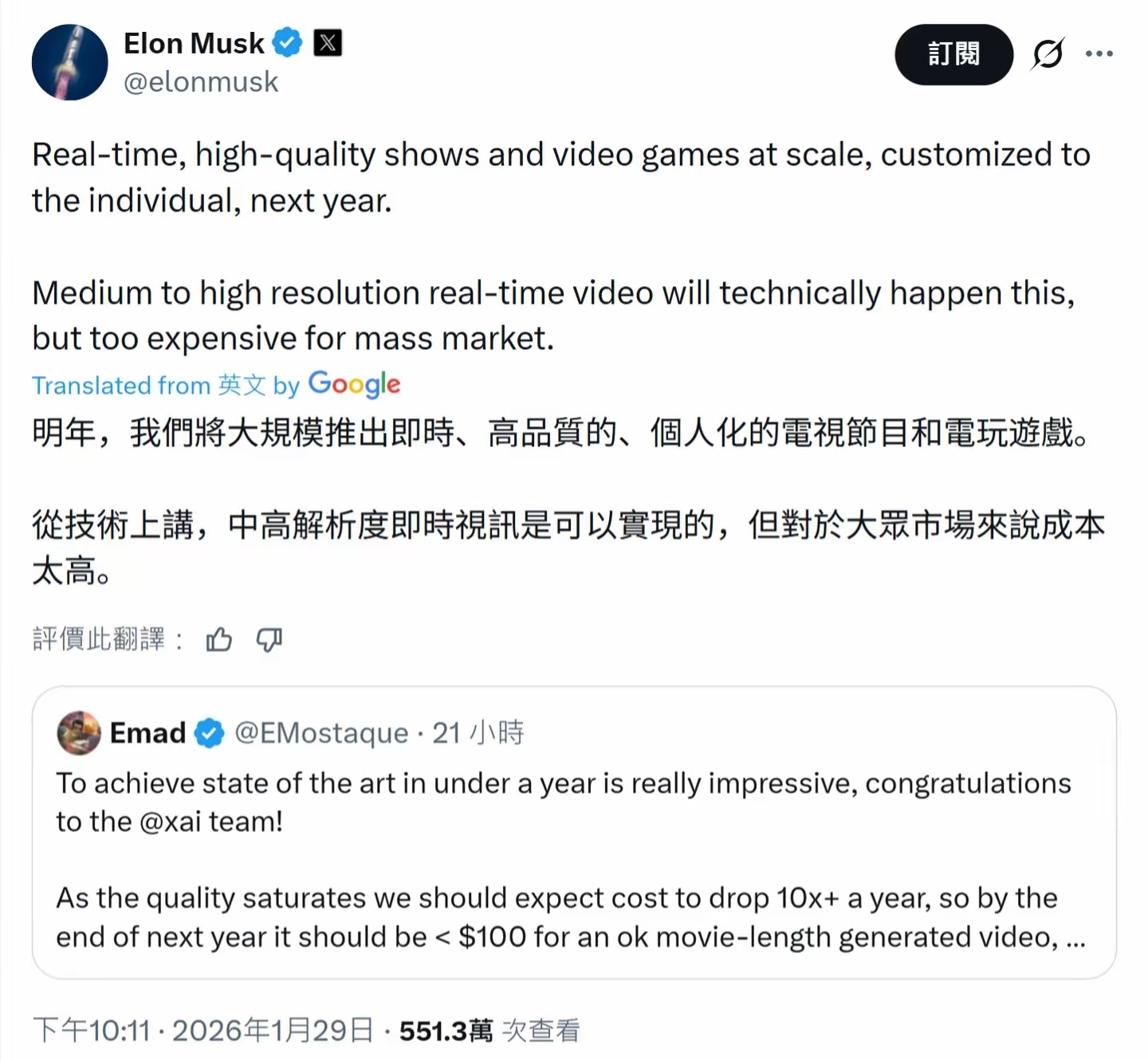Click the @elonmusk handle
Viewport: 1148px width, 1060px height.
click(x=201, y=82)
